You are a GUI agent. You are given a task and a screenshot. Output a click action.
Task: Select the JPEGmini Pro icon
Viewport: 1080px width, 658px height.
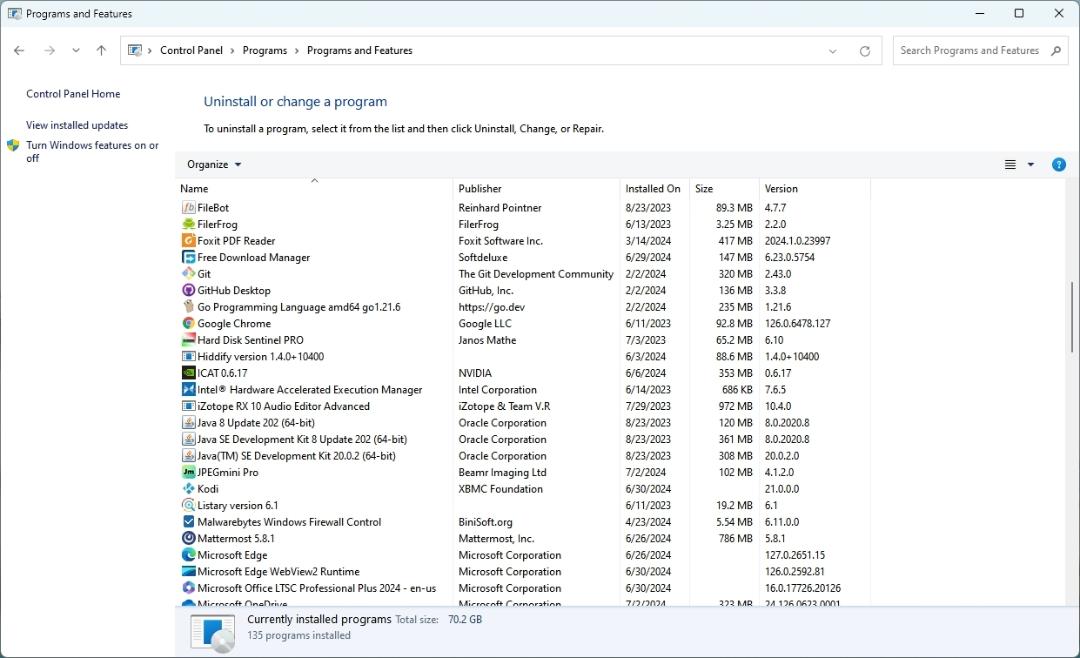pyautogui.click(x=188, y=472)
